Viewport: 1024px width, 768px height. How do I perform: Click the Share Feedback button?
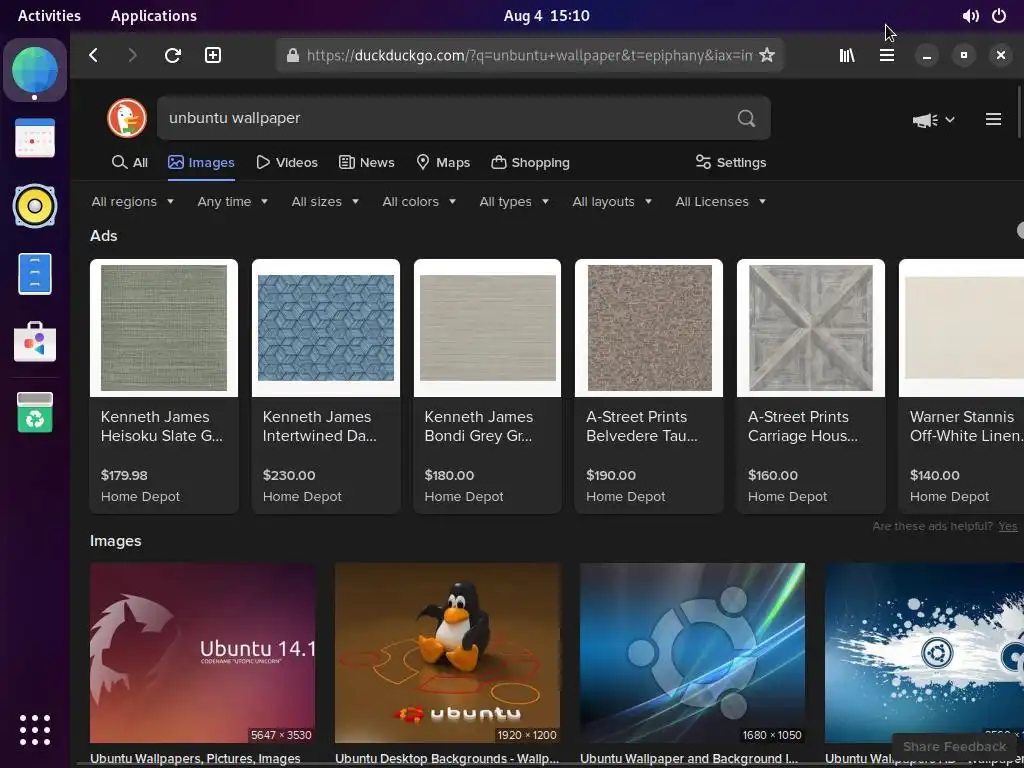tap(954, 746)
